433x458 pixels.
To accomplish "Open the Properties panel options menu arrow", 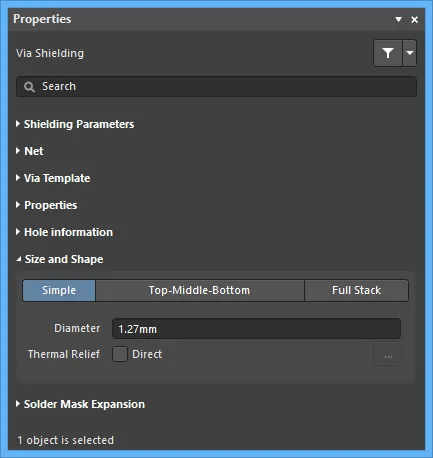I will [x=398, y=19].
